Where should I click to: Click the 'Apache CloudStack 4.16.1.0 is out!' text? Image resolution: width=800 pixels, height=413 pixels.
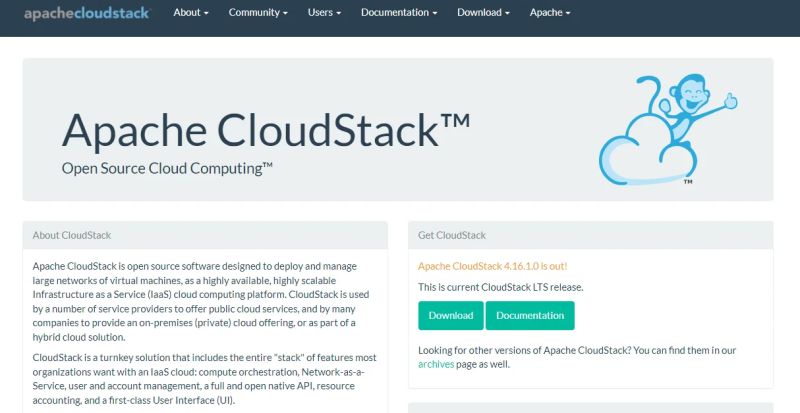pos(492,266)
